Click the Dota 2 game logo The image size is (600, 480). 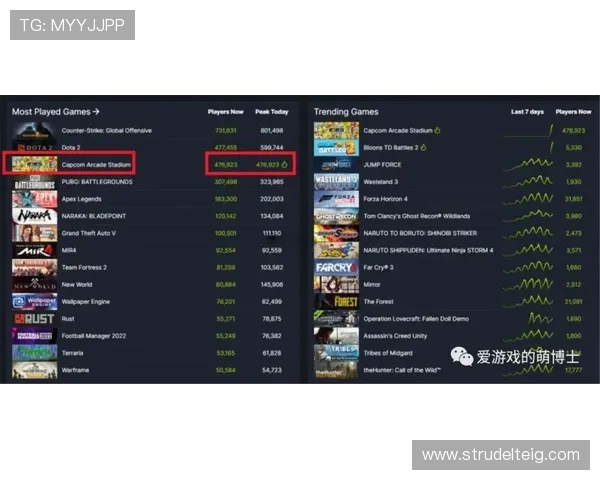pos(34,146)
